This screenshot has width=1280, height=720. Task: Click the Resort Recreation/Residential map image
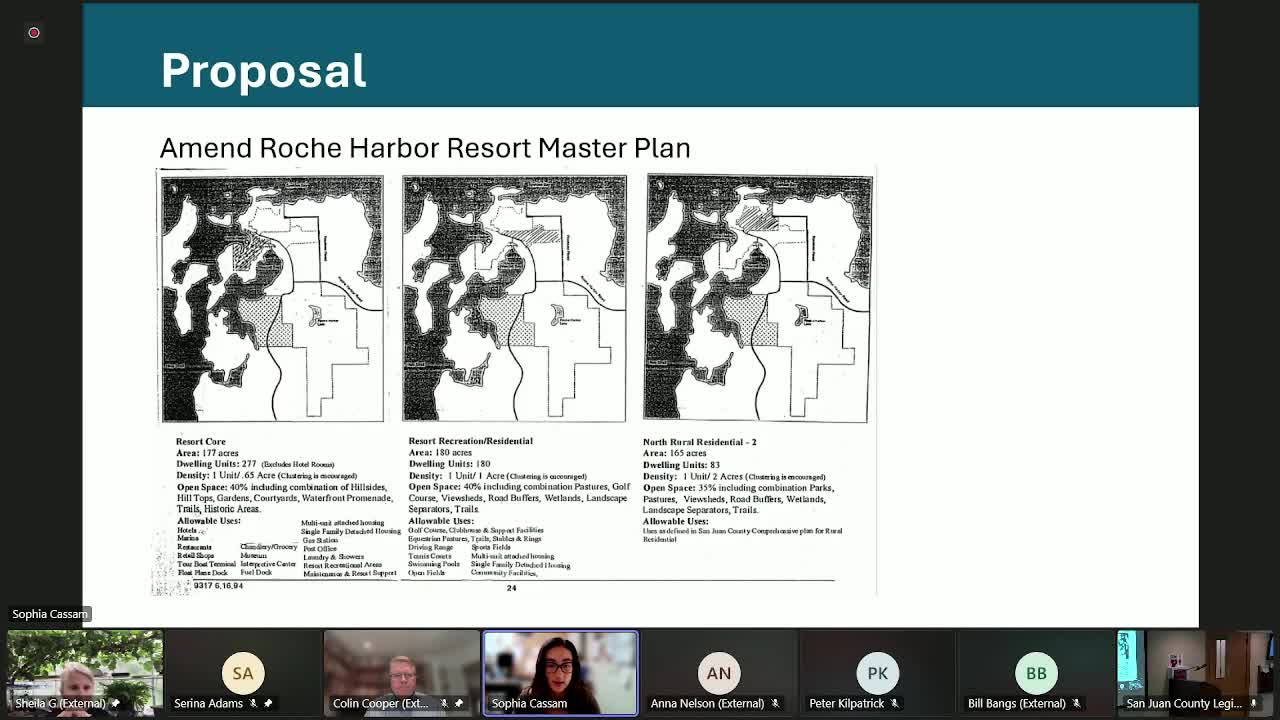coord(514,298)
